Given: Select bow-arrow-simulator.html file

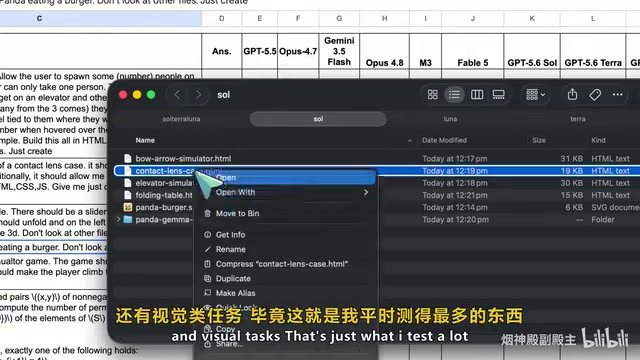Looking at the screenshot, I should pyautogui.click(x=183, y=158).
